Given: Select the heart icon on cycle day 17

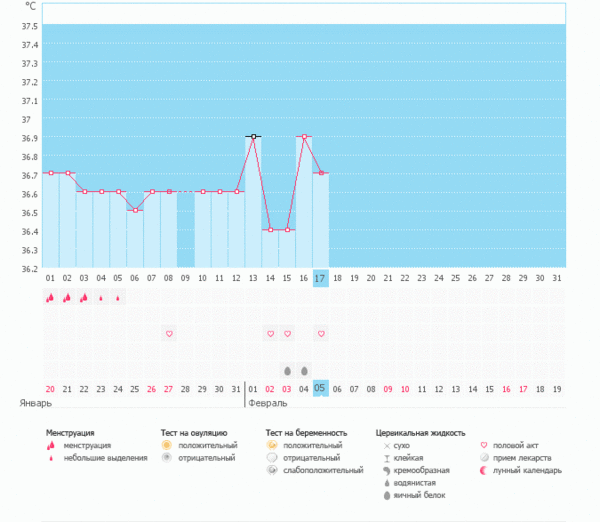Looking at the screenshot, I should [321, 333].
